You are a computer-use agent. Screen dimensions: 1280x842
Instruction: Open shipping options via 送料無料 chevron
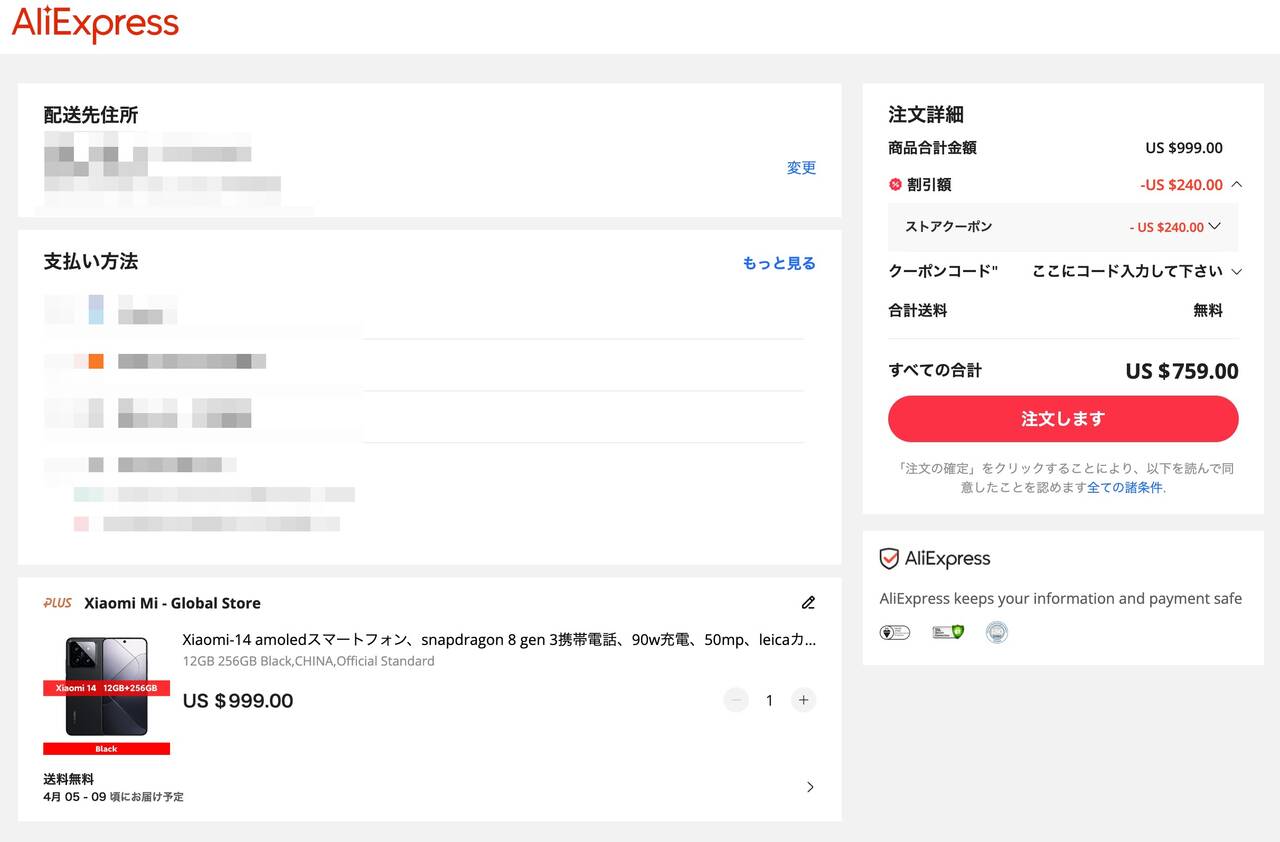tap(810, 787)
